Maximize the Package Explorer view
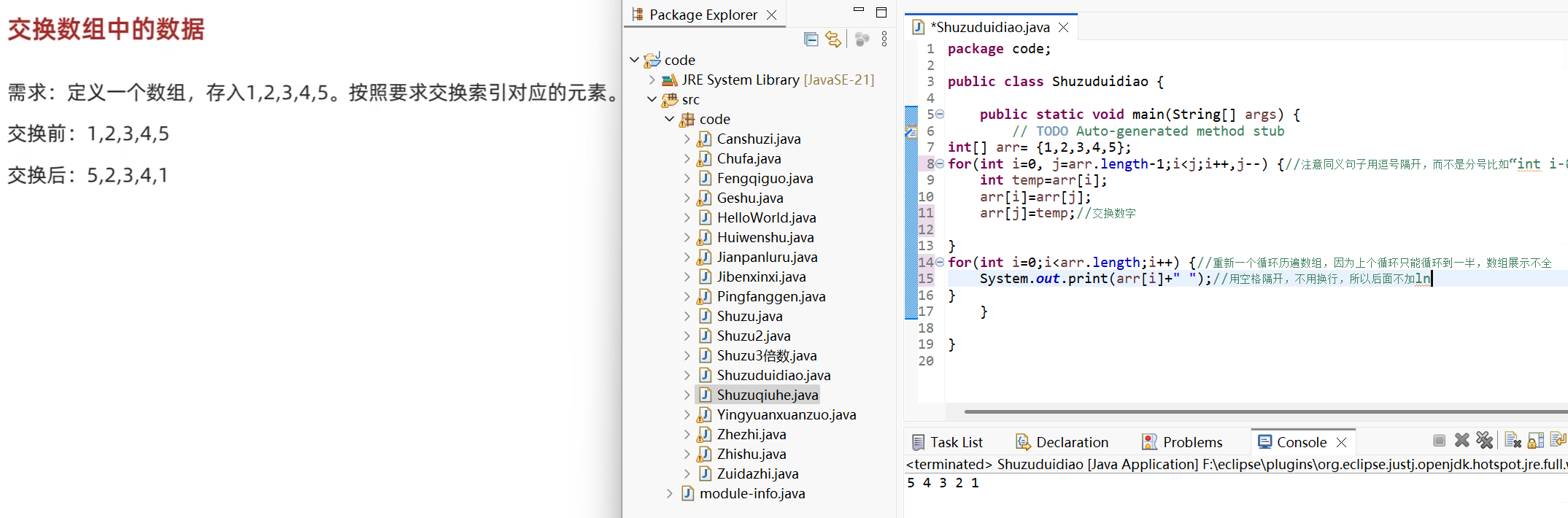Screen dimensions: 1568x518 (881, 12)
